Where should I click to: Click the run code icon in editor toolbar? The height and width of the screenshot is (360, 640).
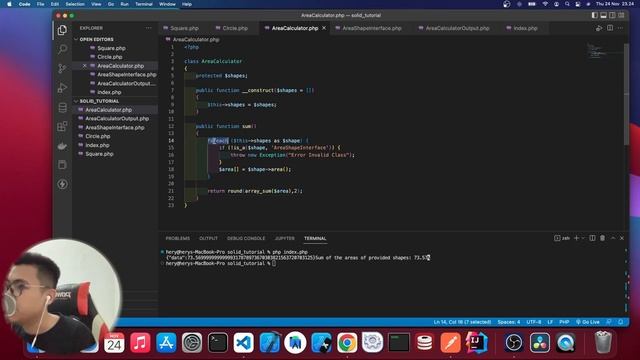[599, 28]
